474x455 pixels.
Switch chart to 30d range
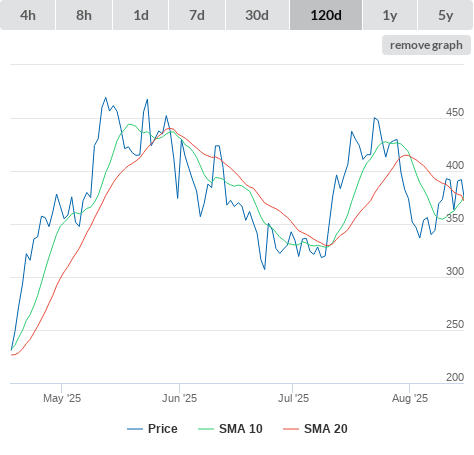(x=257, y=15)
